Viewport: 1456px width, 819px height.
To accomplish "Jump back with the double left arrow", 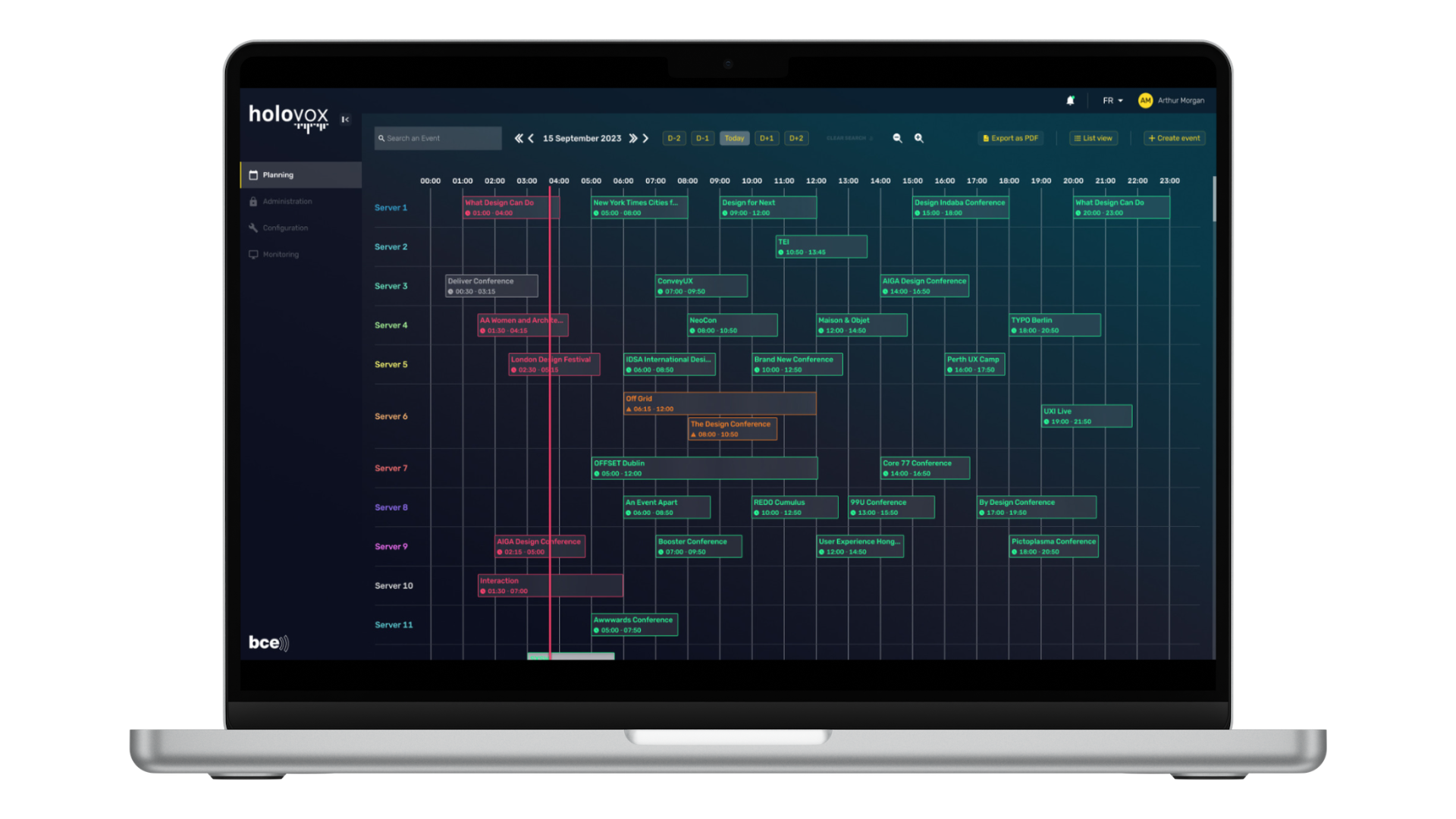I will click(519, 138).
